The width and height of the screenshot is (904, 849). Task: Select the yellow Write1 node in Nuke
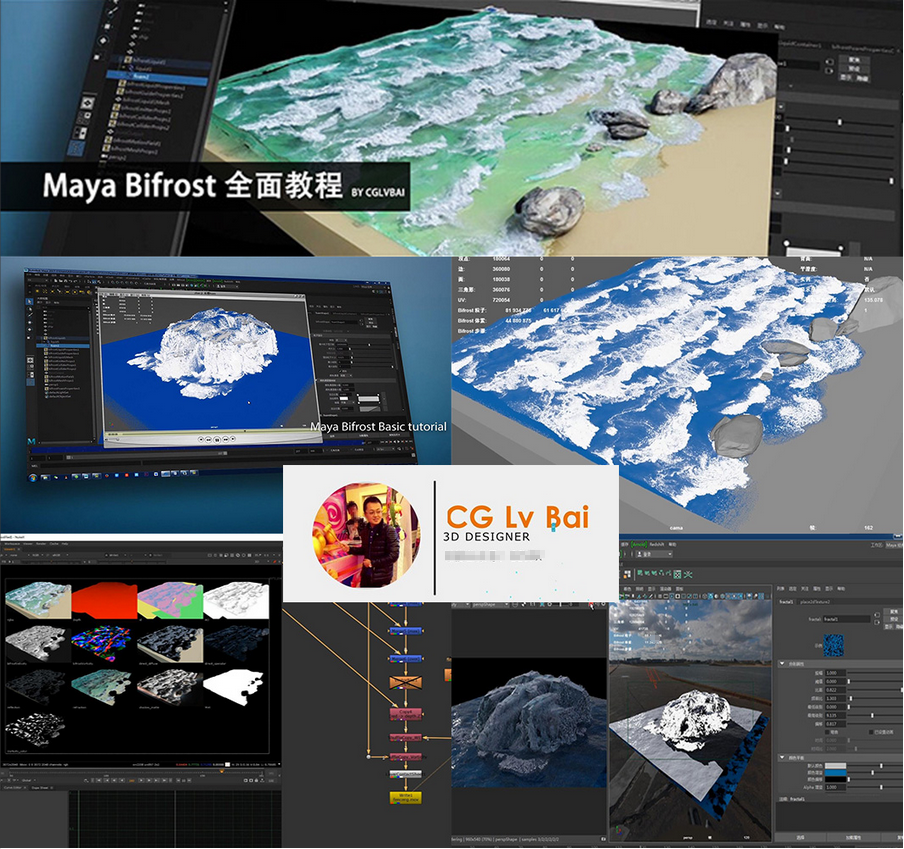405,798
